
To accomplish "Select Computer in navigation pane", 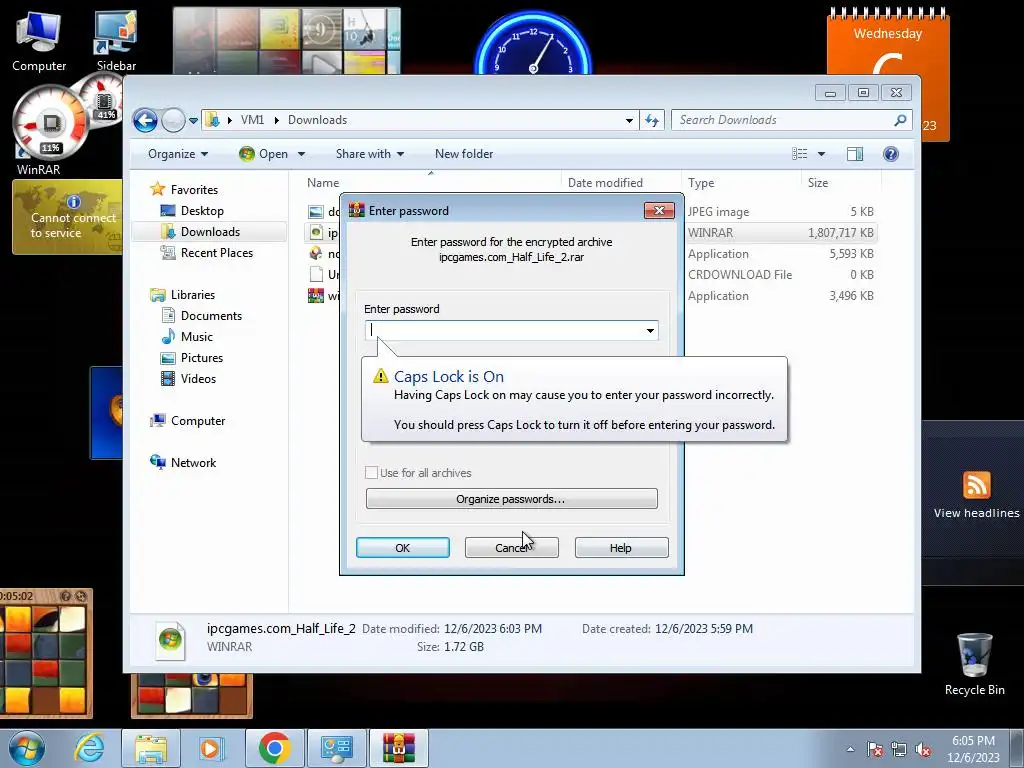I will (x=198, y=421).
